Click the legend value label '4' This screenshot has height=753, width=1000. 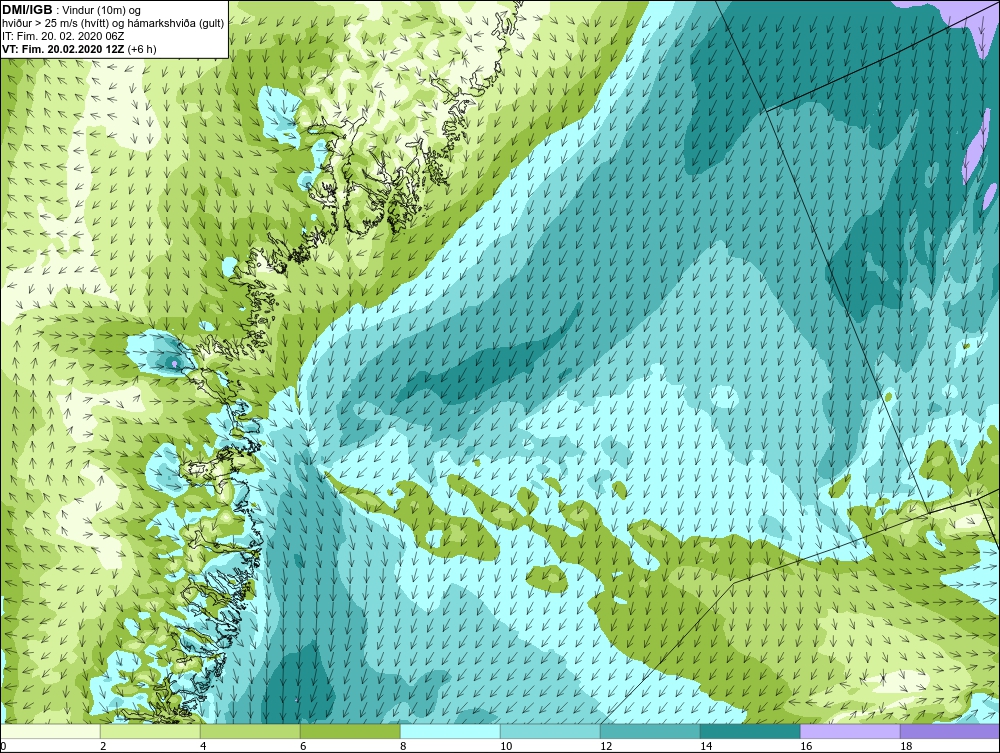tap(203, 746)
